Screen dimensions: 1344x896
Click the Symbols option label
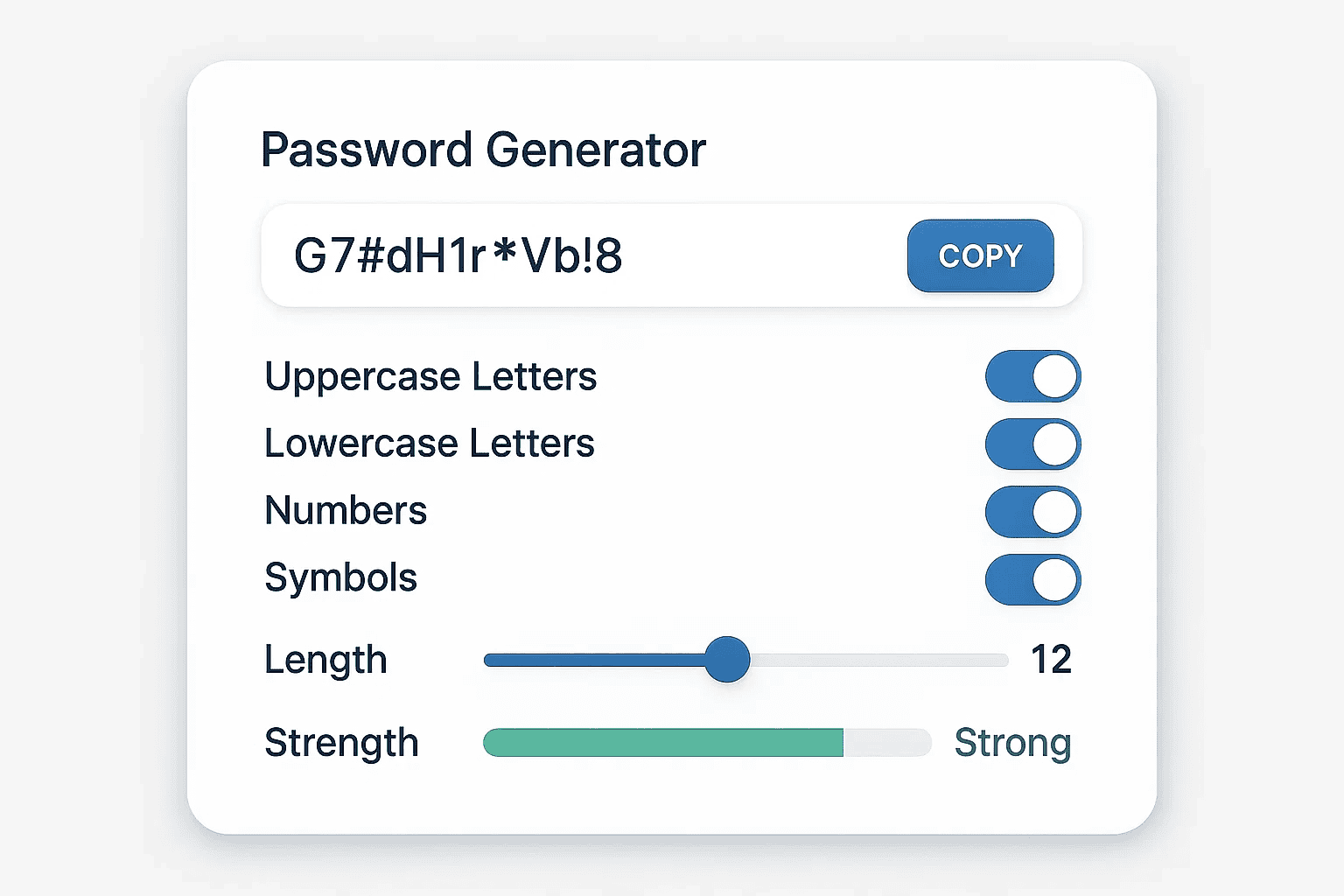point(340,578)
